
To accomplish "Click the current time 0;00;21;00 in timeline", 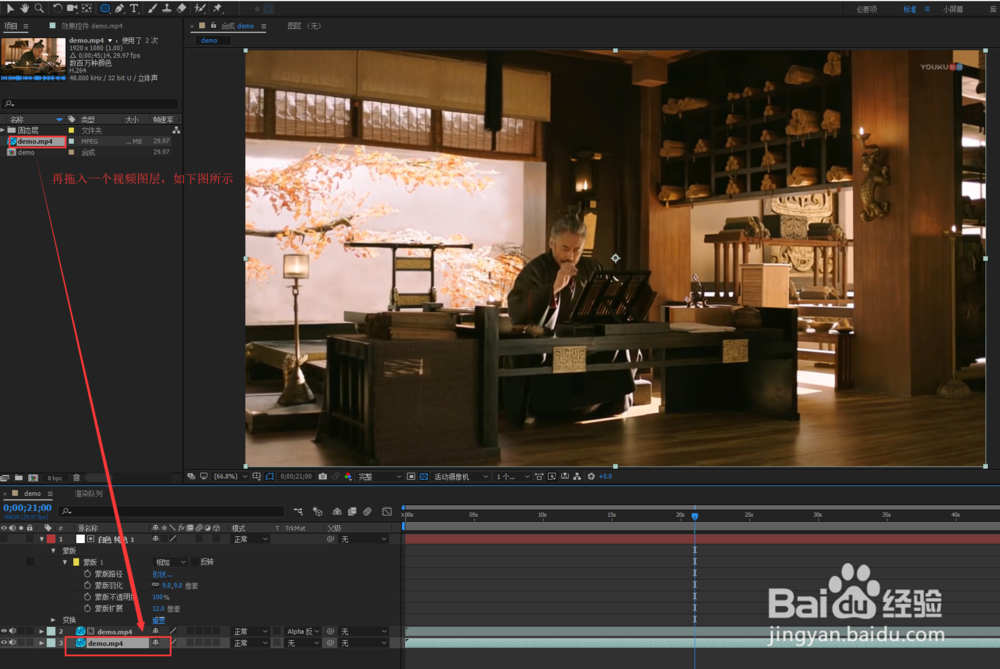I will click(x=27, y=508).
